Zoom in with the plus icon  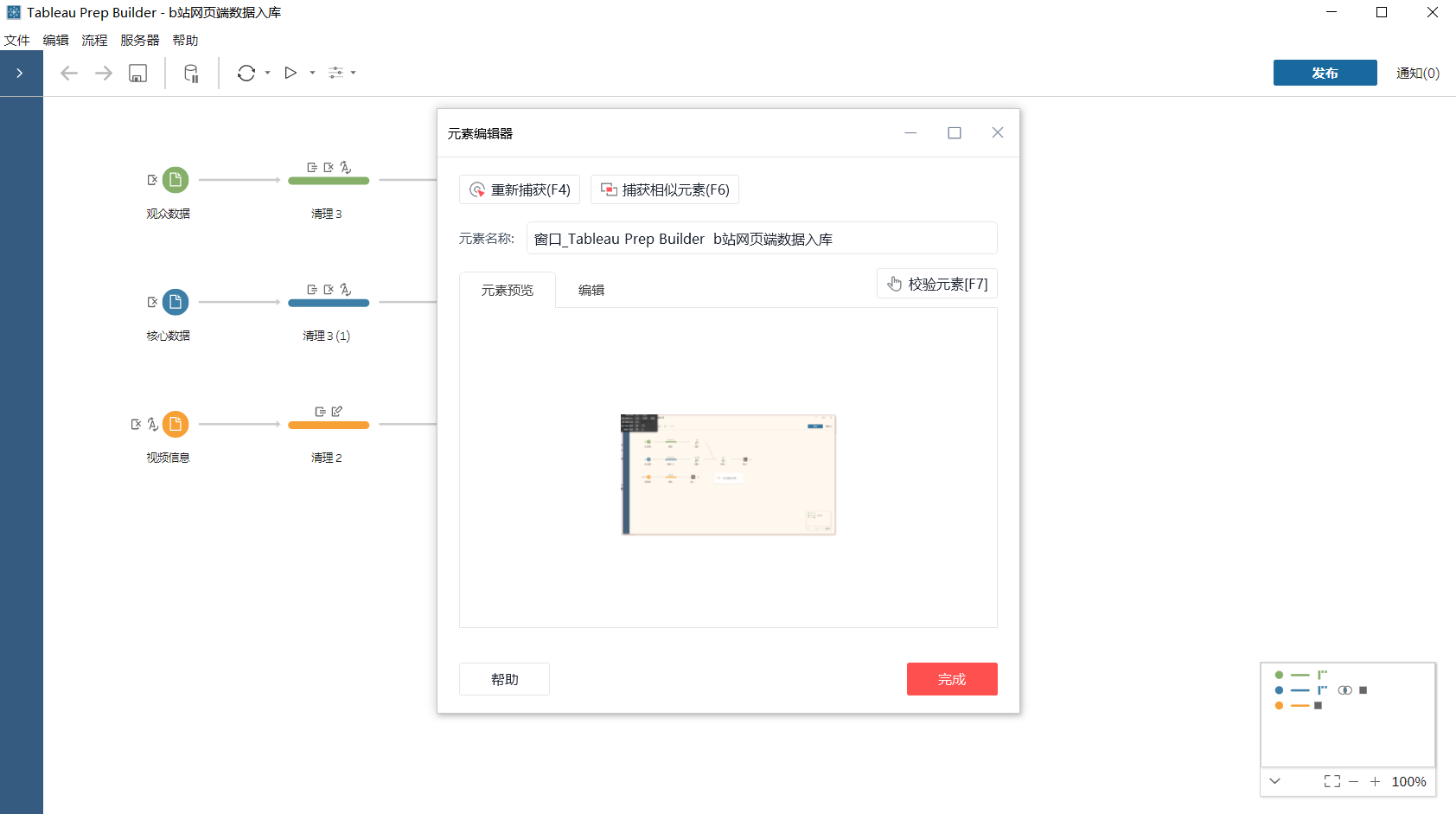point(1375,781)
